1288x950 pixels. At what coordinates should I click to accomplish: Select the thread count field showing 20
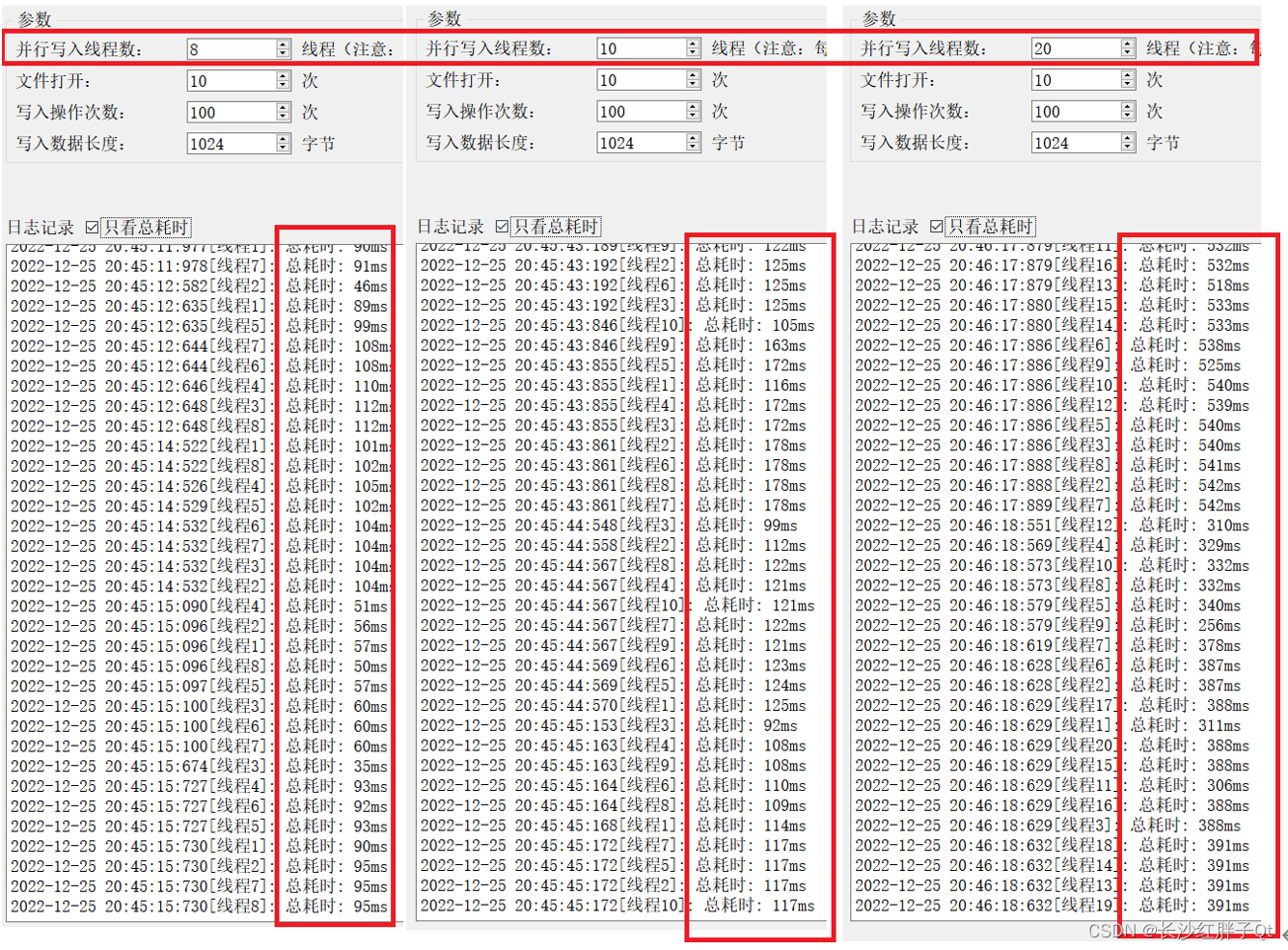tap(1076, 48)
